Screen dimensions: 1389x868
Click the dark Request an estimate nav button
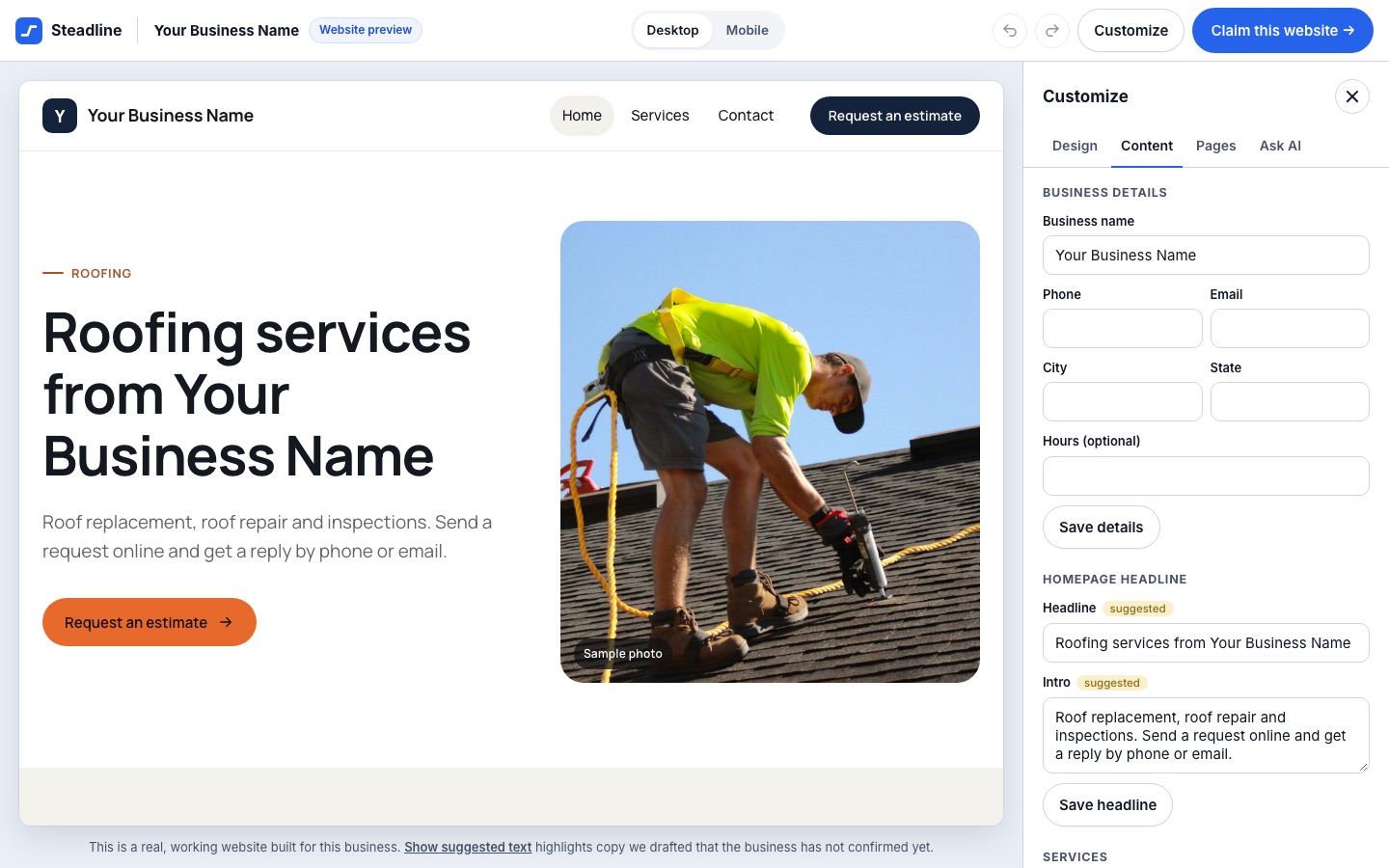pos(895,116)
